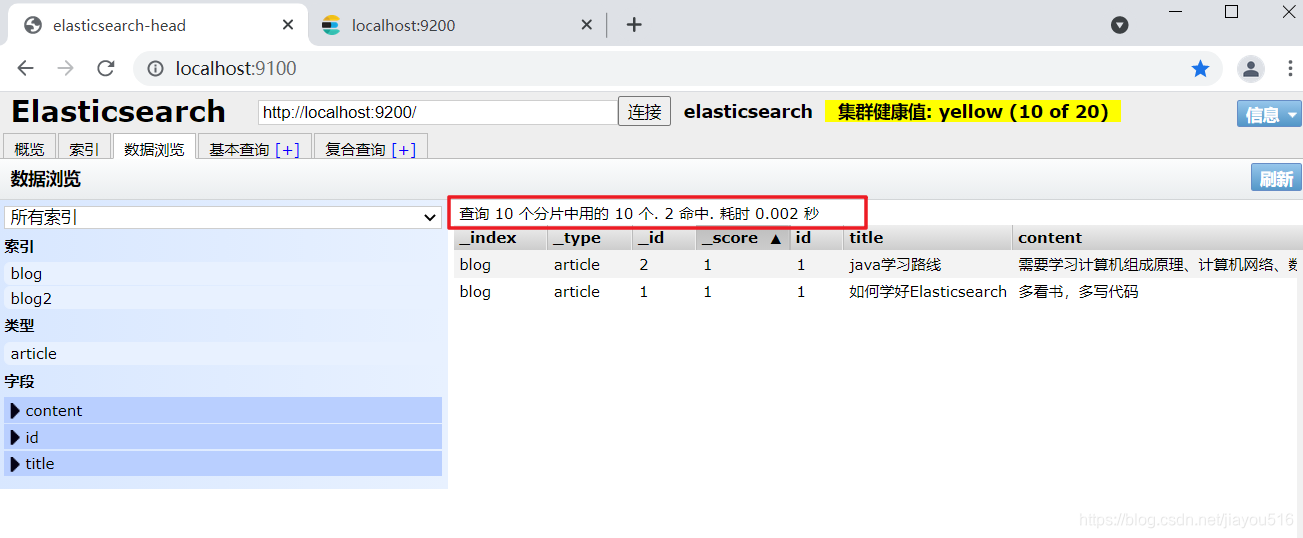Screen dimensions: 1303x538
Task: Go back in browser history
Action: (x=26, y=68)
